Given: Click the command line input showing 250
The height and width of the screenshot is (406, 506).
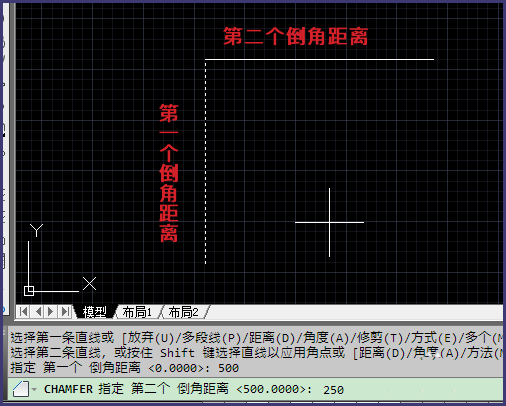Looking at the screenshot, I should point(333,390).
